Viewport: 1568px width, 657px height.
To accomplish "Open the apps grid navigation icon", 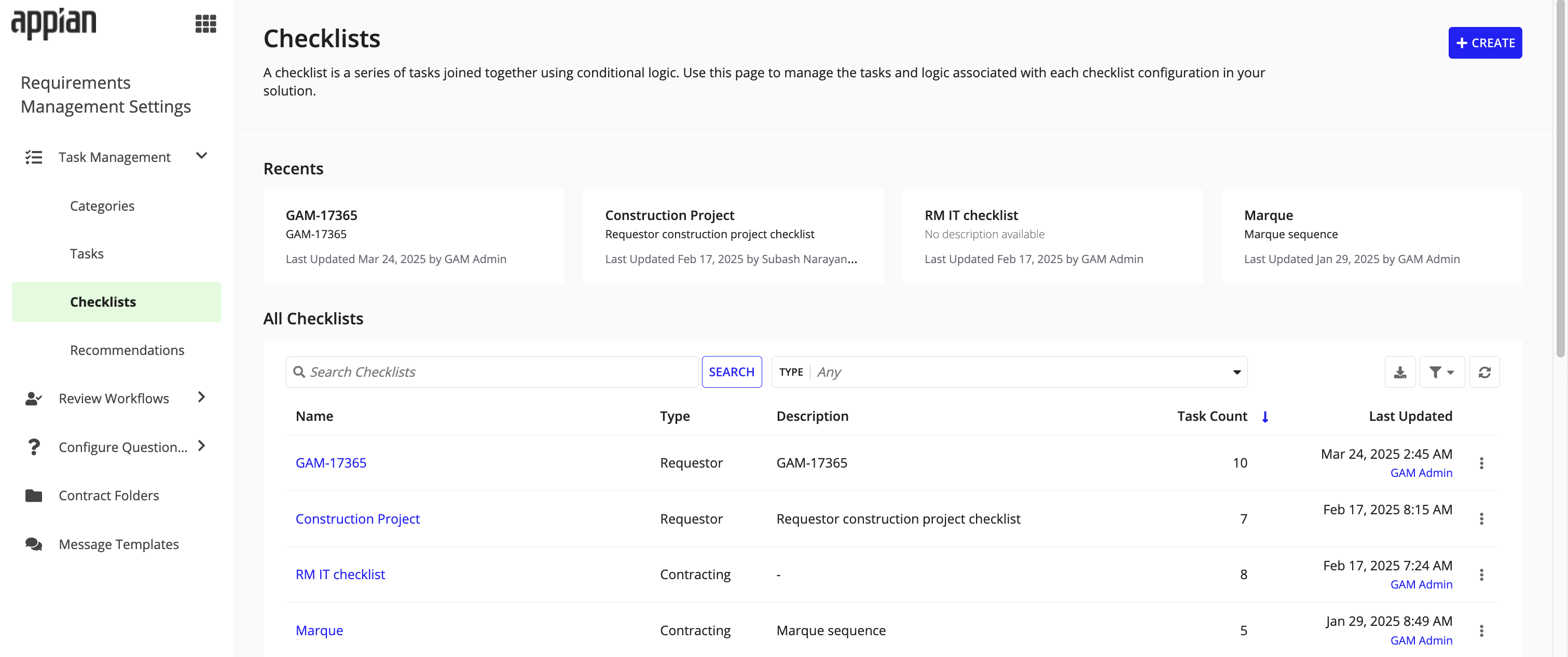I will 206,24.
